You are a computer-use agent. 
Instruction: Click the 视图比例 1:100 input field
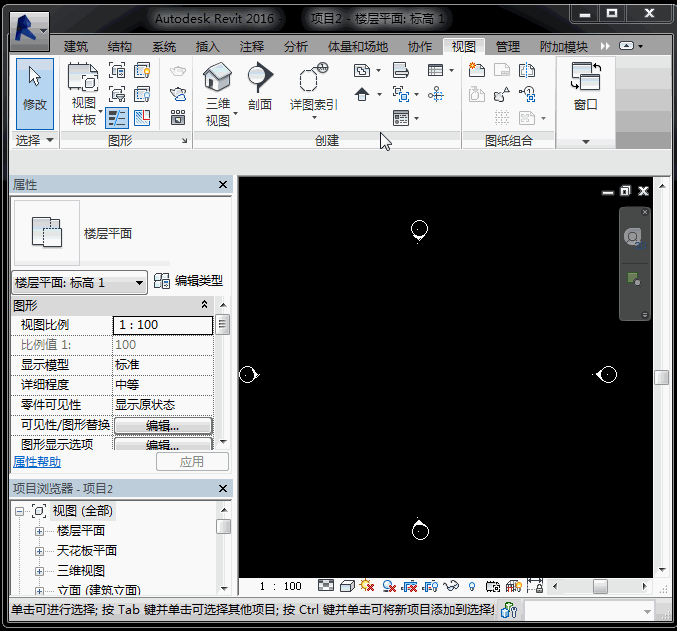[163, 325]
